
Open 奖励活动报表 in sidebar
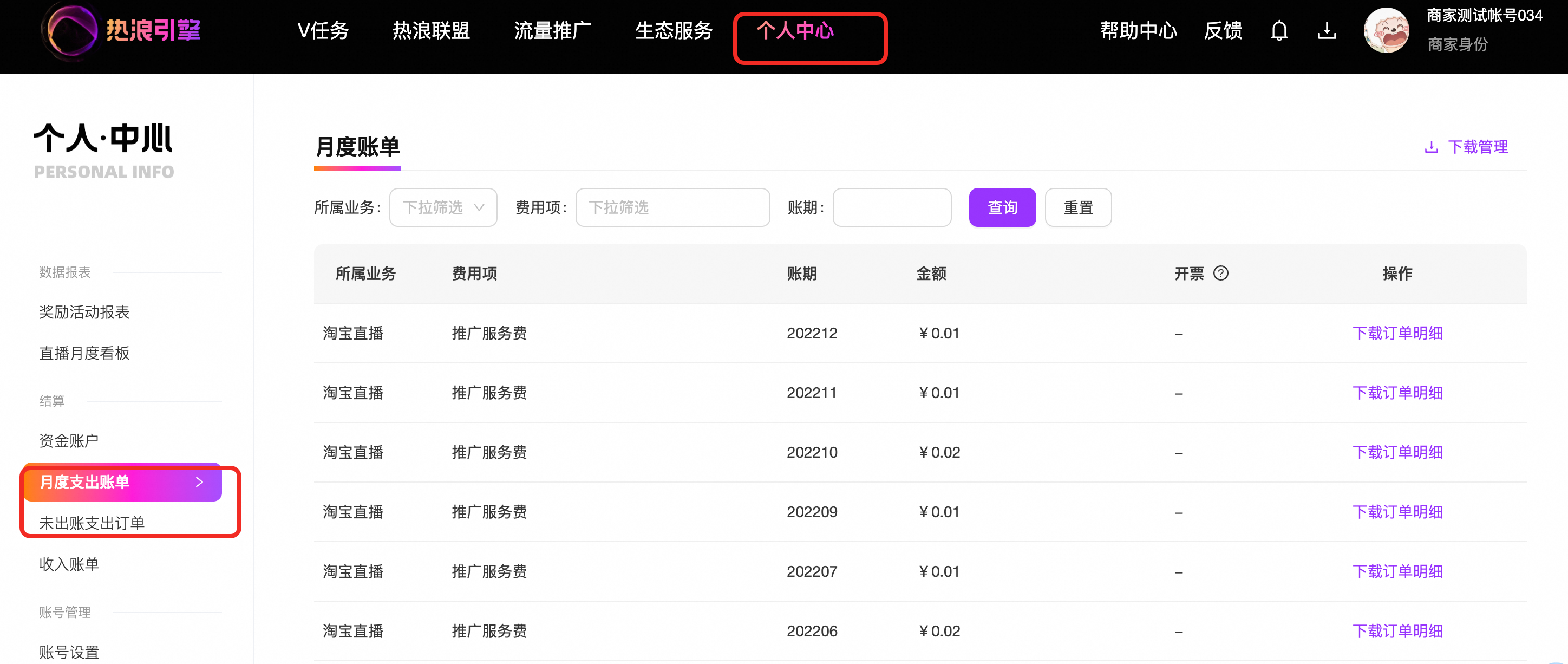(84, 312)
